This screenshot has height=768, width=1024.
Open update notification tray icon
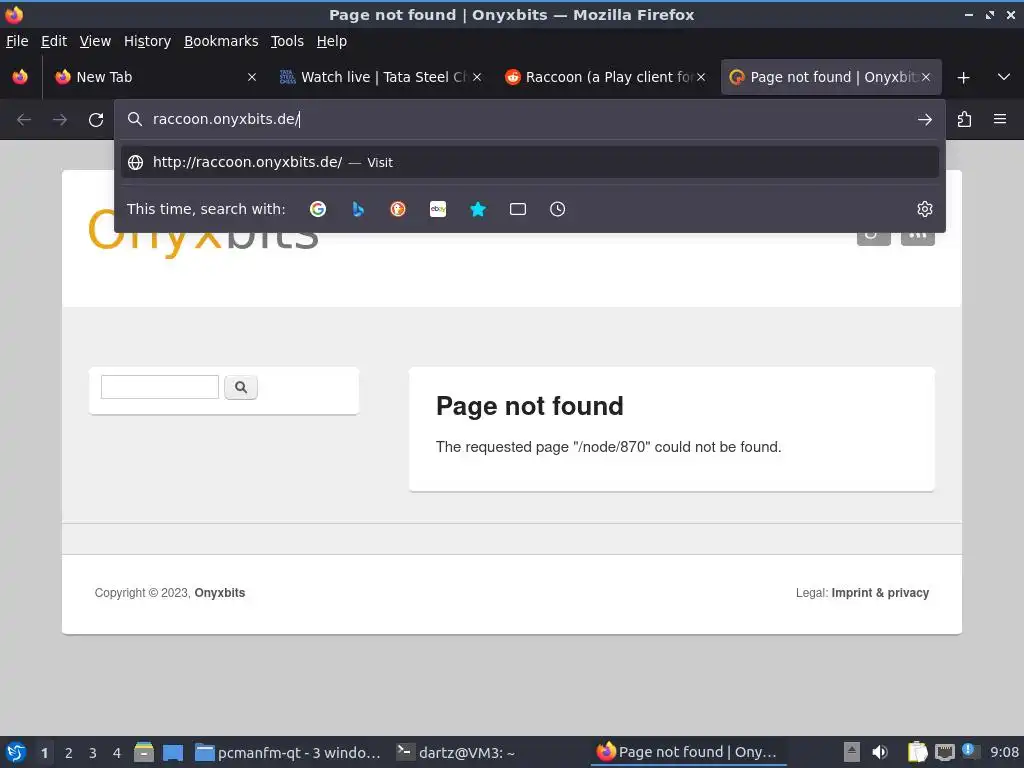coord(970,751)
